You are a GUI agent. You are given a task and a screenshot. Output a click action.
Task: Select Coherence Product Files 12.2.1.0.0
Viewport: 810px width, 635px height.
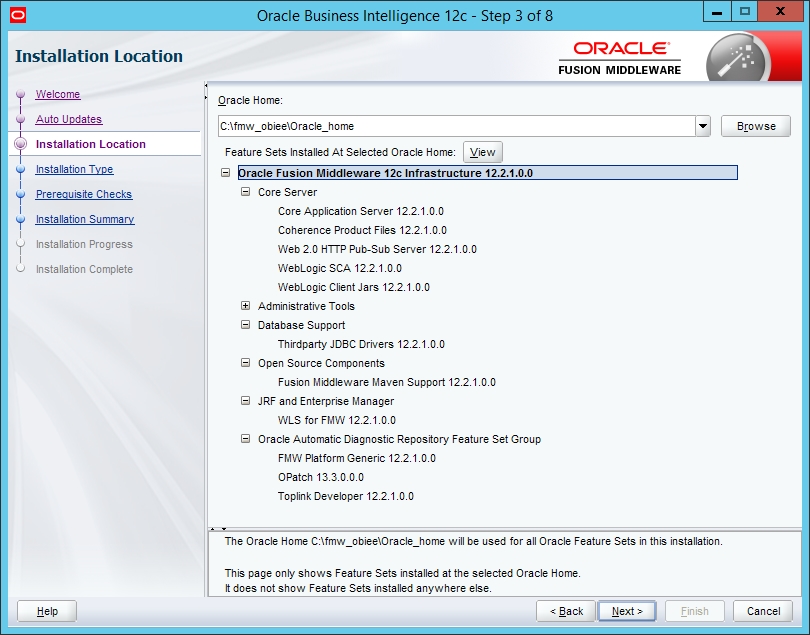pyautogui.click(x=362, y=230)
